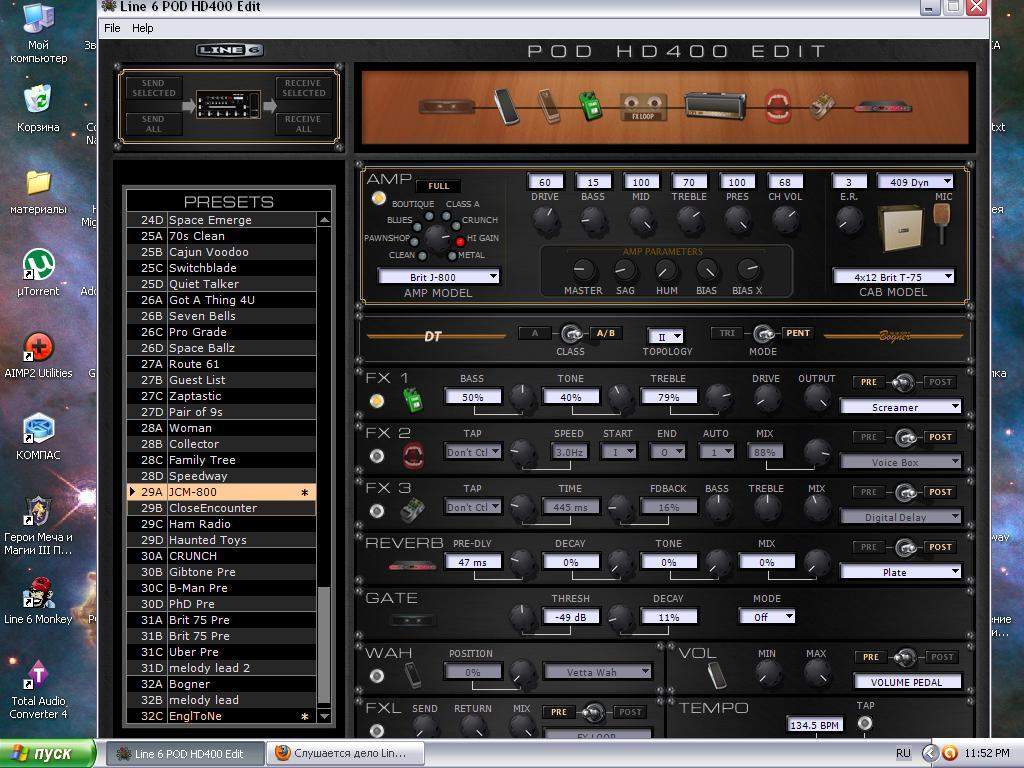Select the green Screamer pedal in signal chain

point(590,104)
